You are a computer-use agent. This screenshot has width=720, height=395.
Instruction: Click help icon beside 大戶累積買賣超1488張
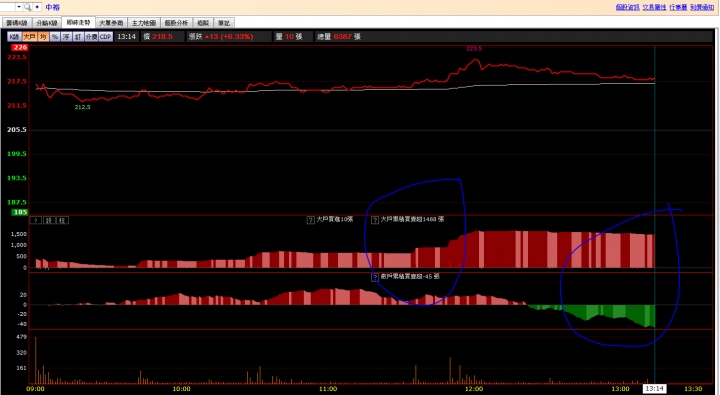pos(375,220)
